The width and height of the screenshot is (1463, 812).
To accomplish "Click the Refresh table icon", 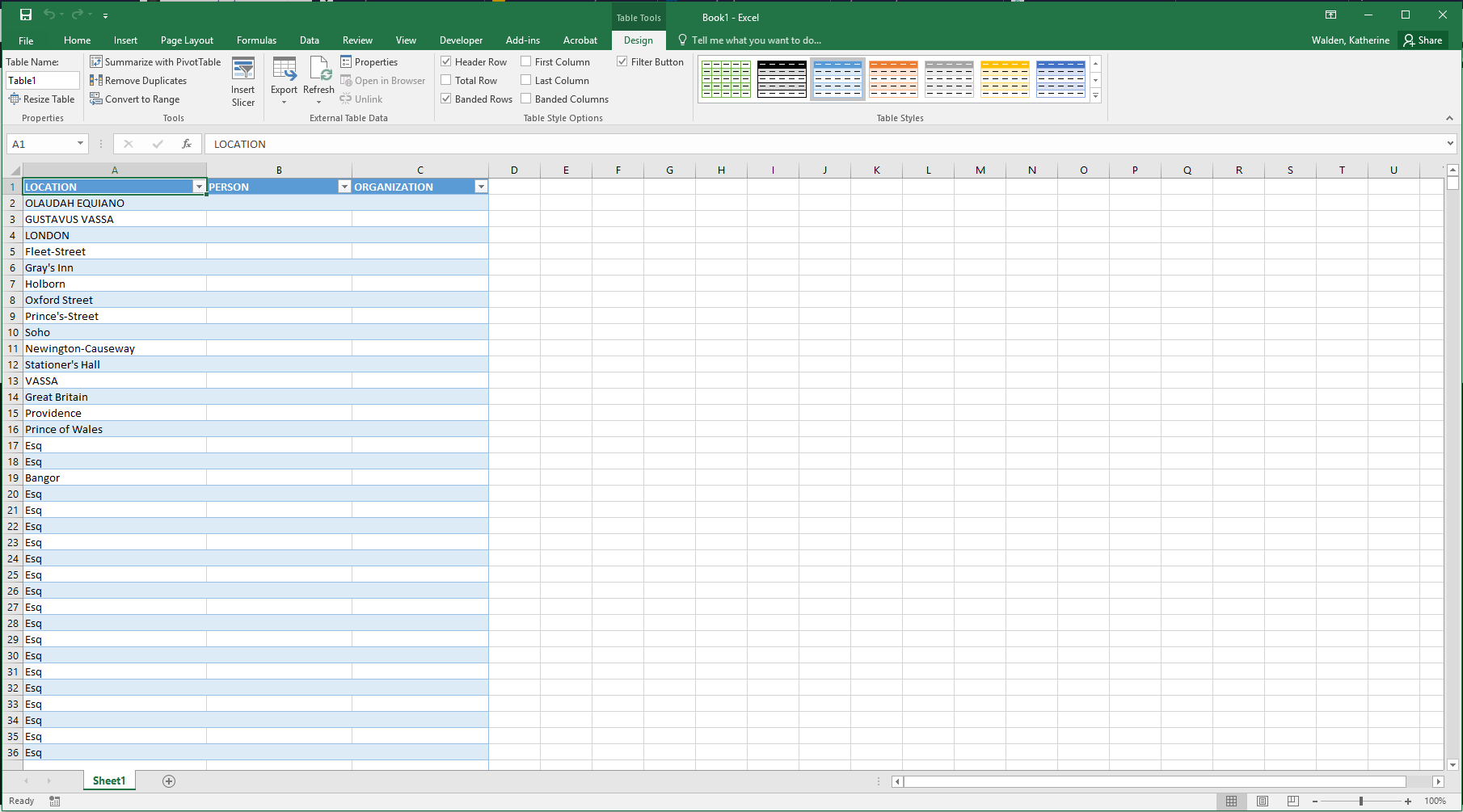I will pyautogui.click(x=318, y=71).
